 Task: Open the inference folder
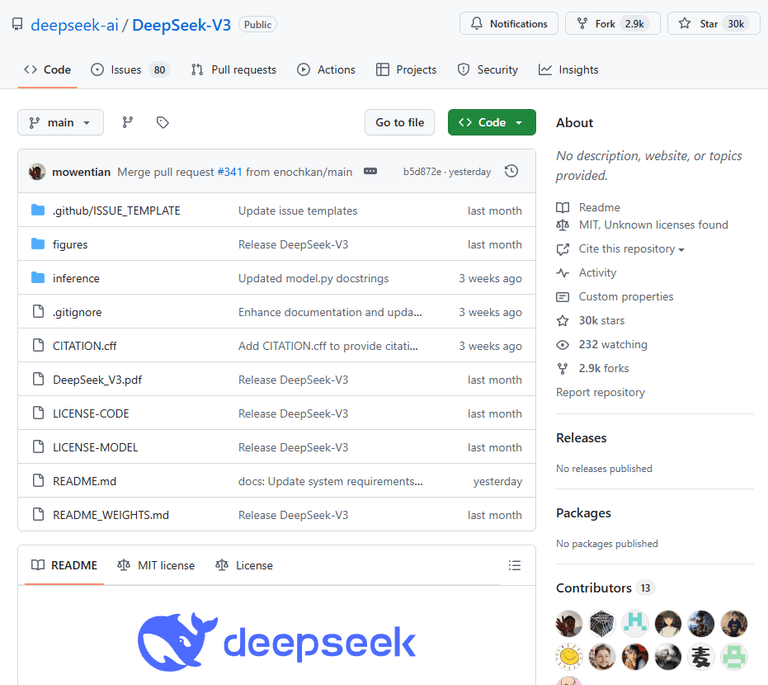click(76, 278)
